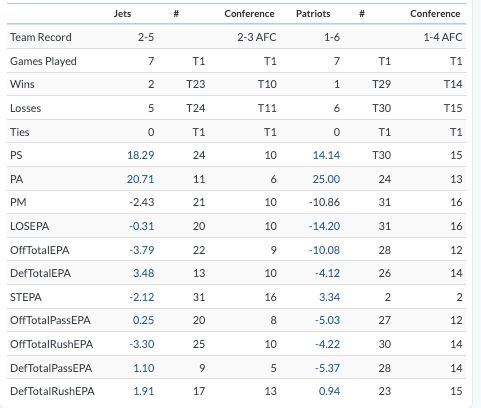The height and width of the screenshot is (408, 481).
Task: Open the Patriots STEPA value 3.34
Action: (330, 297)
